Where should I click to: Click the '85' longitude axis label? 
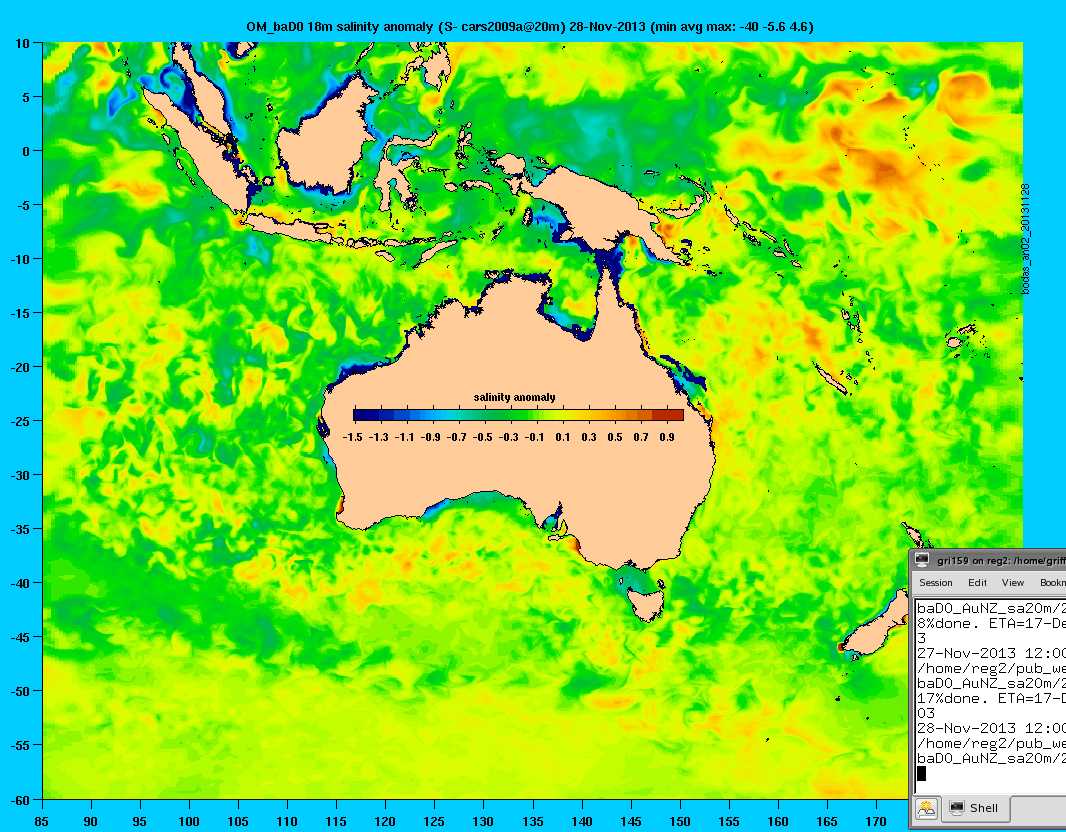click(x=42, y=821)
